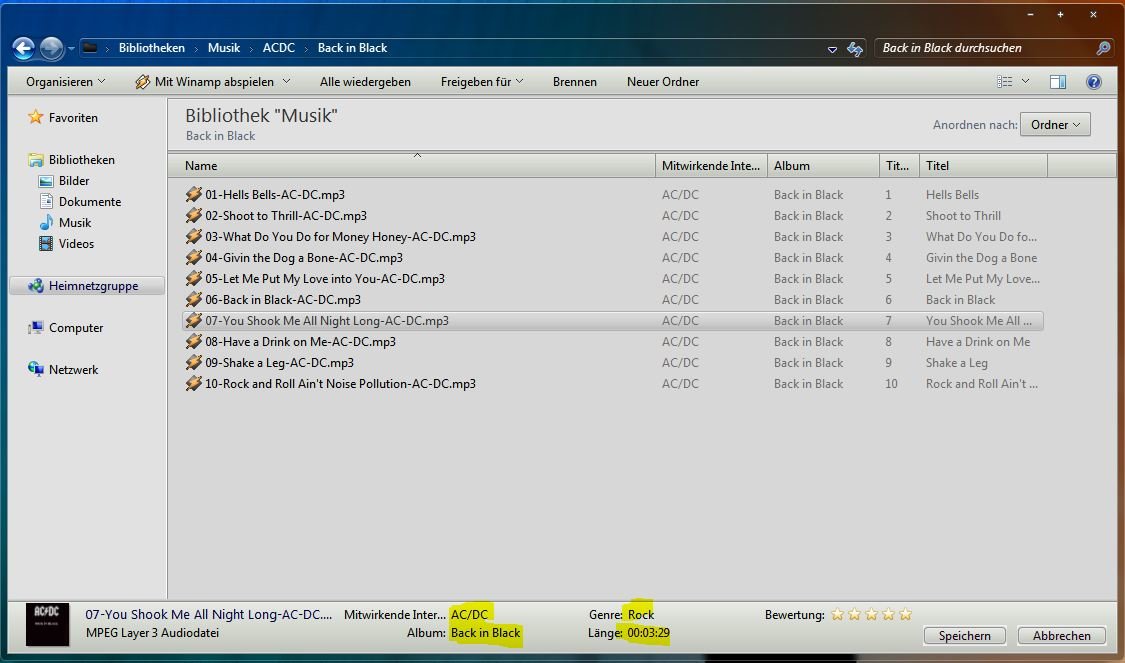Screen dimensions: 1125x663
Task: Navigate to Bibliotheken in the breadcrumb
Action: tap(151, 48)
